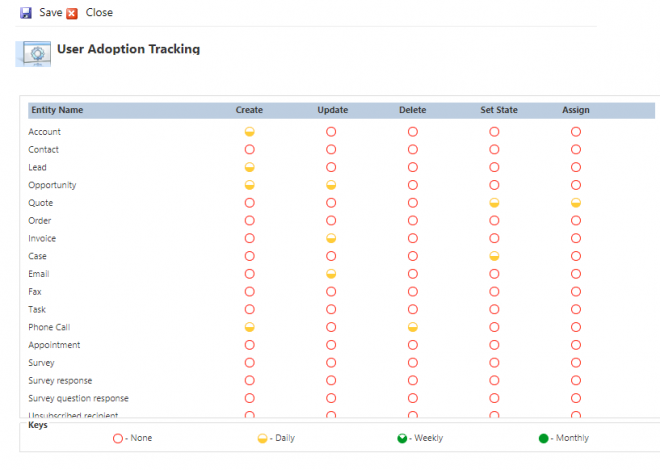The image size is (660, 470).
Task: Set Order Delete tracking circle
Action: pyautogui.click(x=412, y=221)
